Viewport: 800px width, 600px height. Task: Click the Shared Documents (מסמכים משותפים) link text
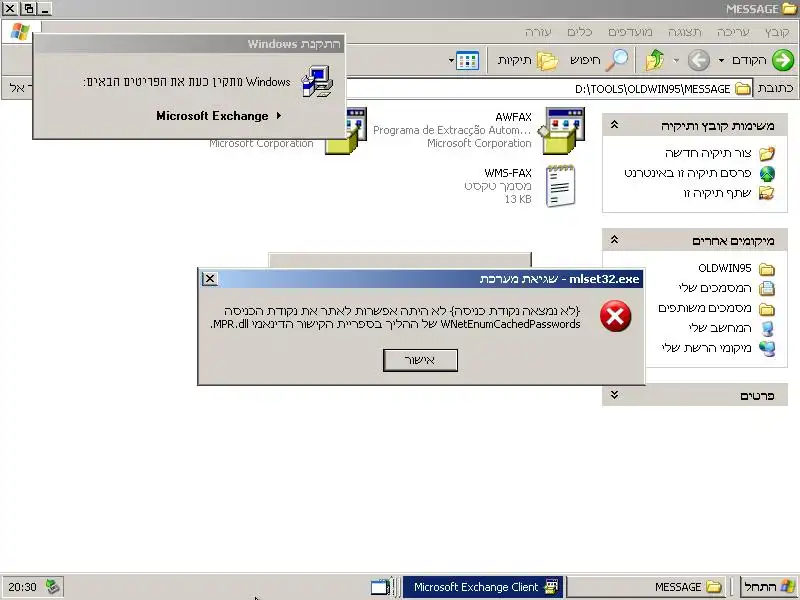point(705,308)
